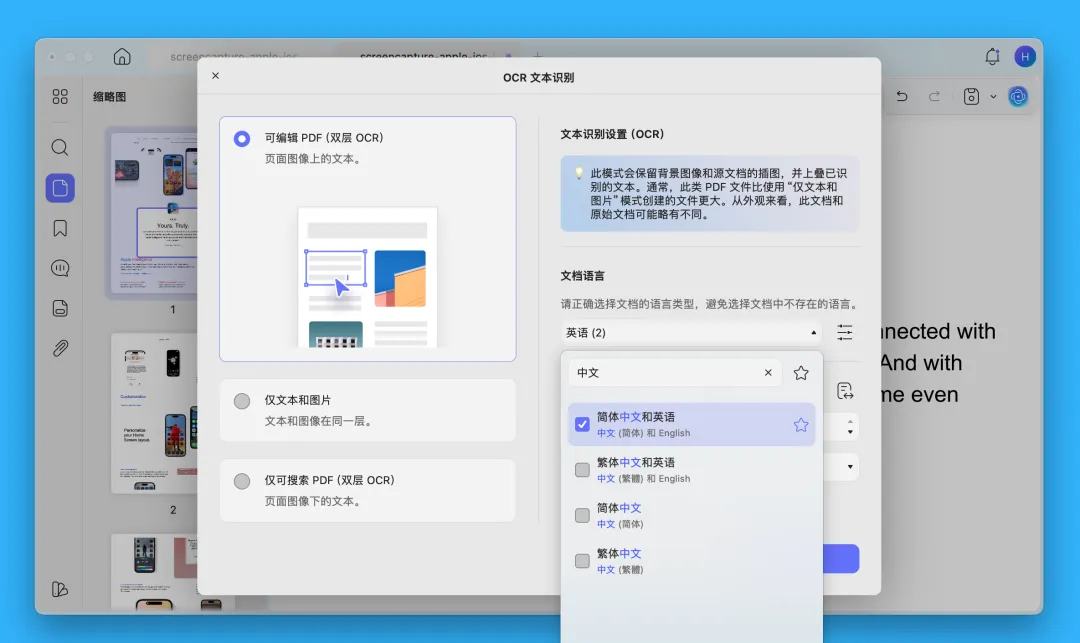
Task: Open page 3 thumbnail
Action: (x=155, y=571)
